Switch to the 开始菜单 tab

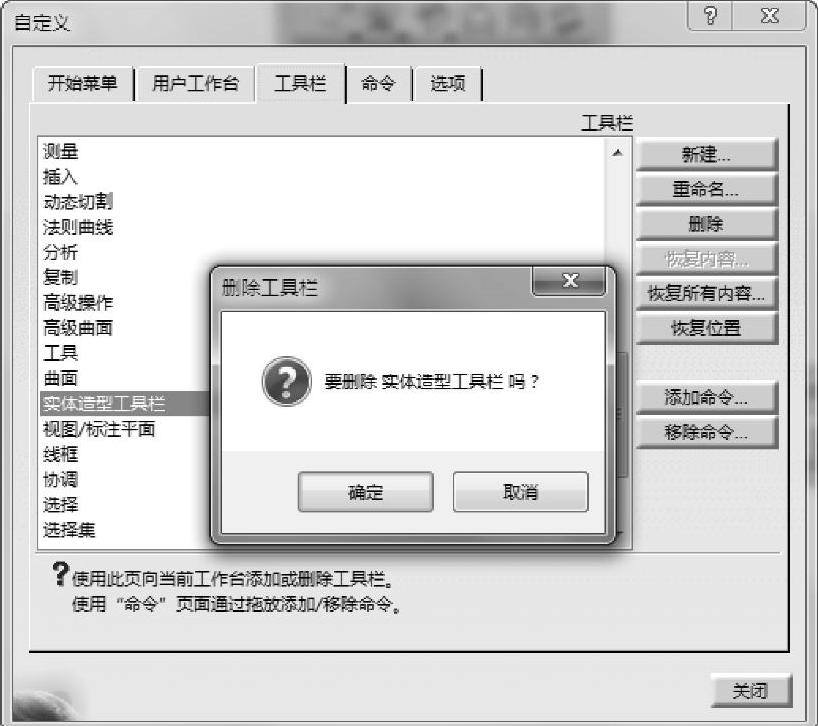(82, 83)
